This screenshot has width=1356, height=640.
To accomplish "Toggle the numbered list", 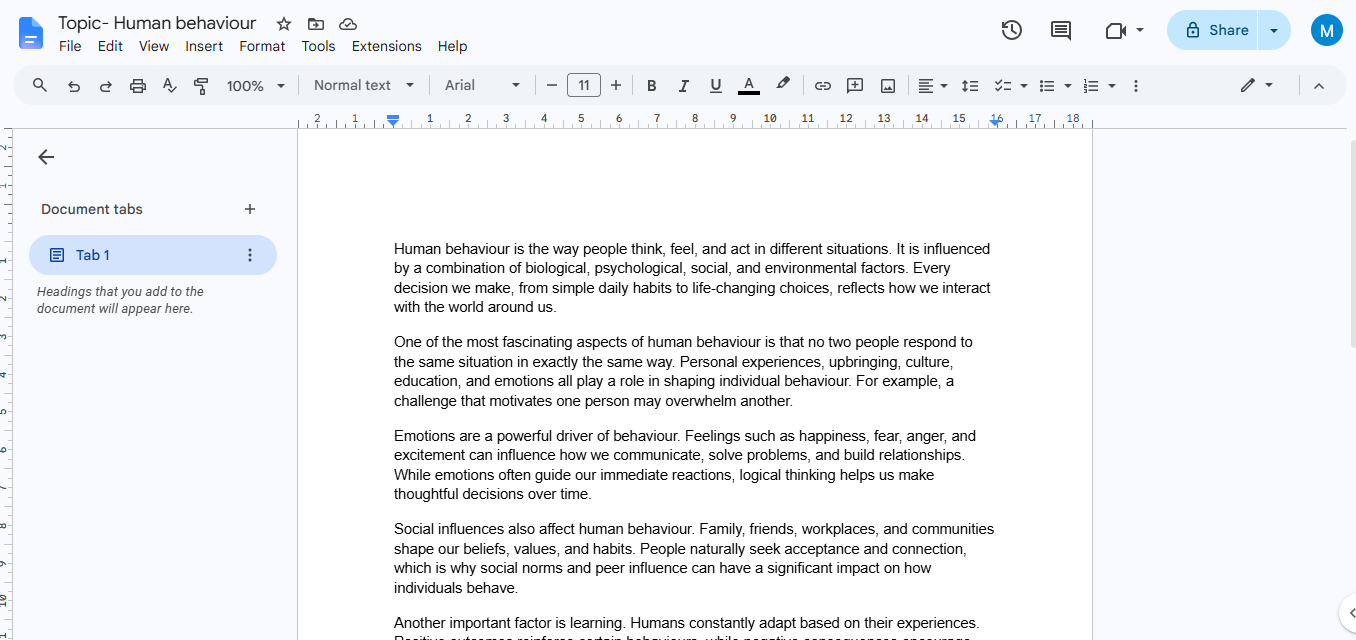I will (1091, 86).
